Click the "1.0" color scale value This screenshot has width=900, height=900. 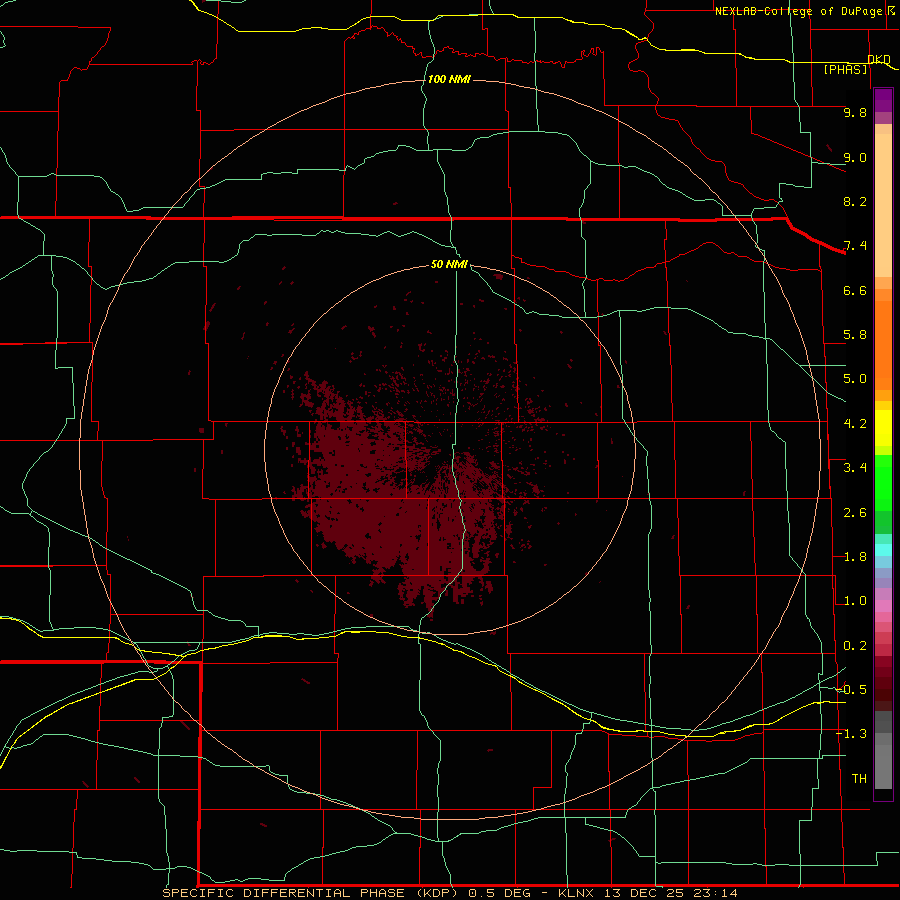click(855, 601)
